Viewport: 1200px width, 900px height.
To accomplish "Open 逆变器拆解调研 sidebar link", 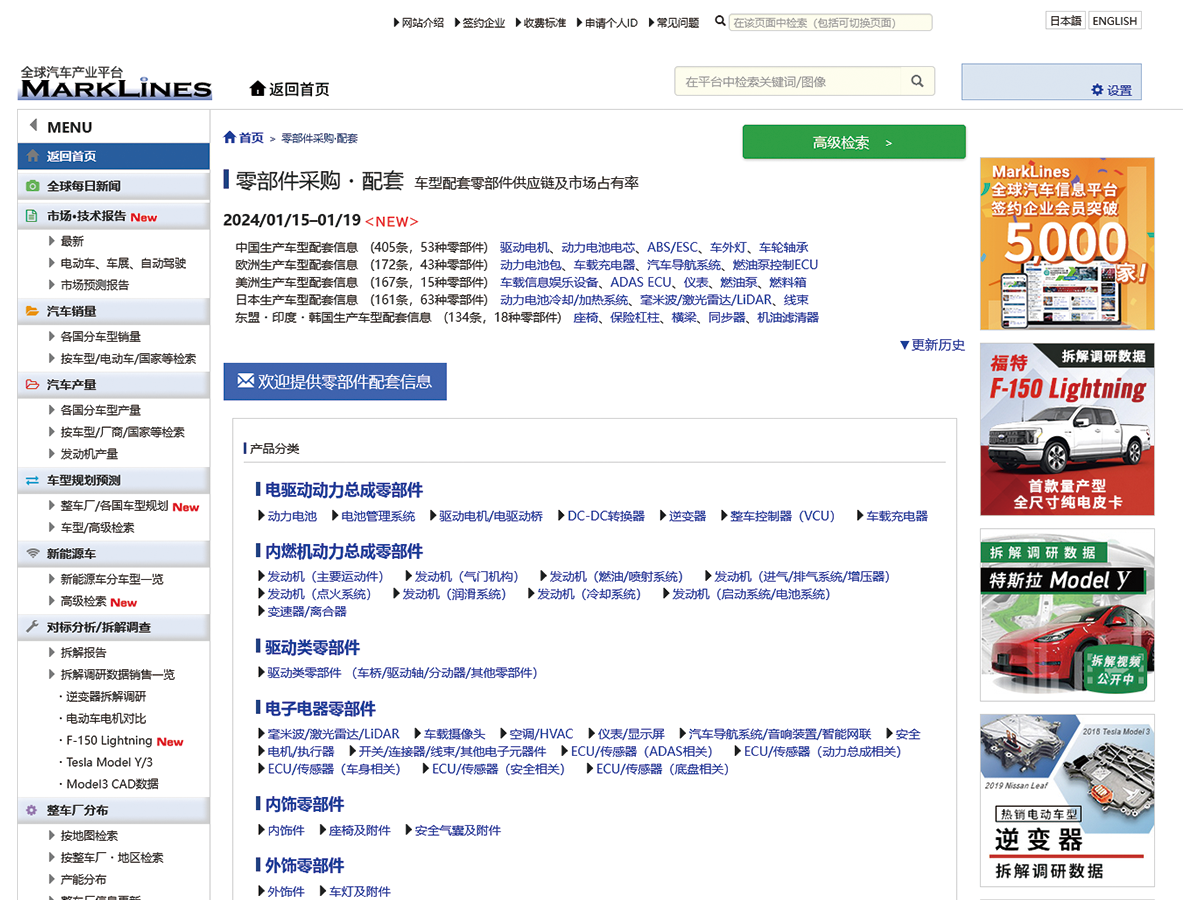I will [x=106, y=696].
